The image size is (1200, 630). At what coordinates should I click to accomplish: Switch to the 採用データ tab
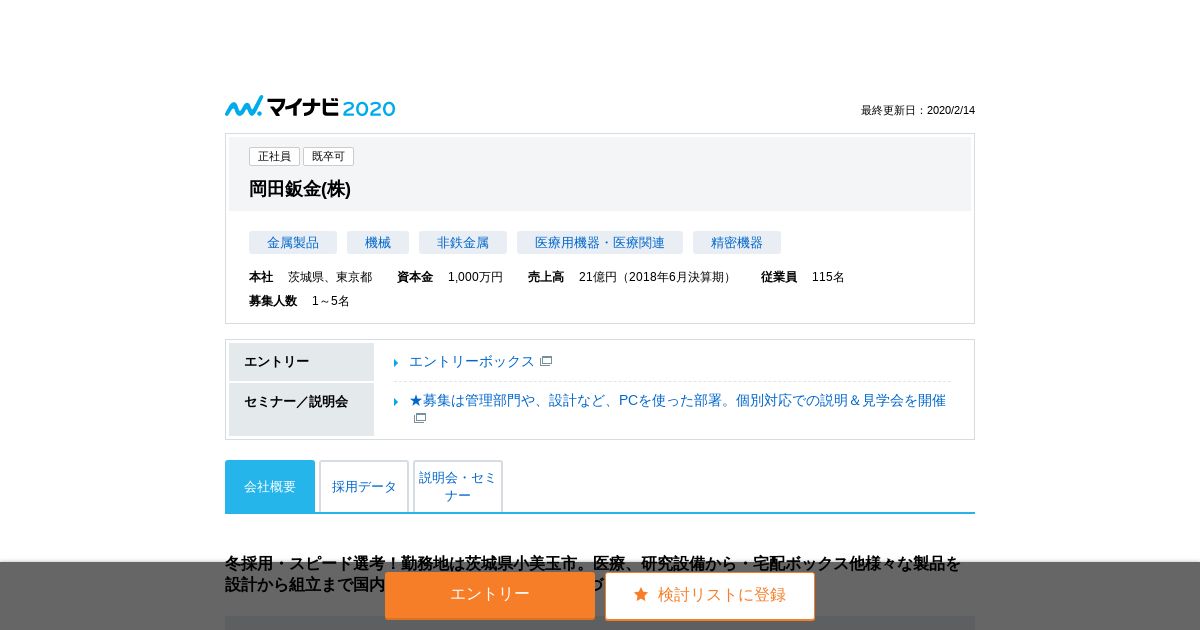[x=364, y=487]
